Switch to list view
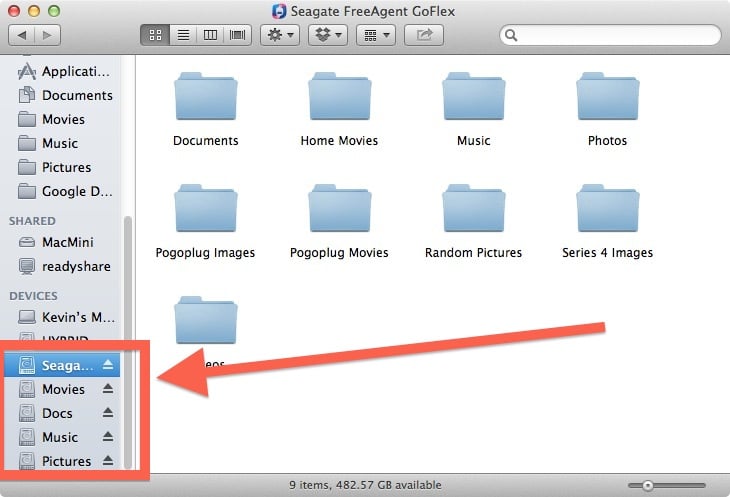The height and width of the screenshot is (497, 730). click(183, 35)
